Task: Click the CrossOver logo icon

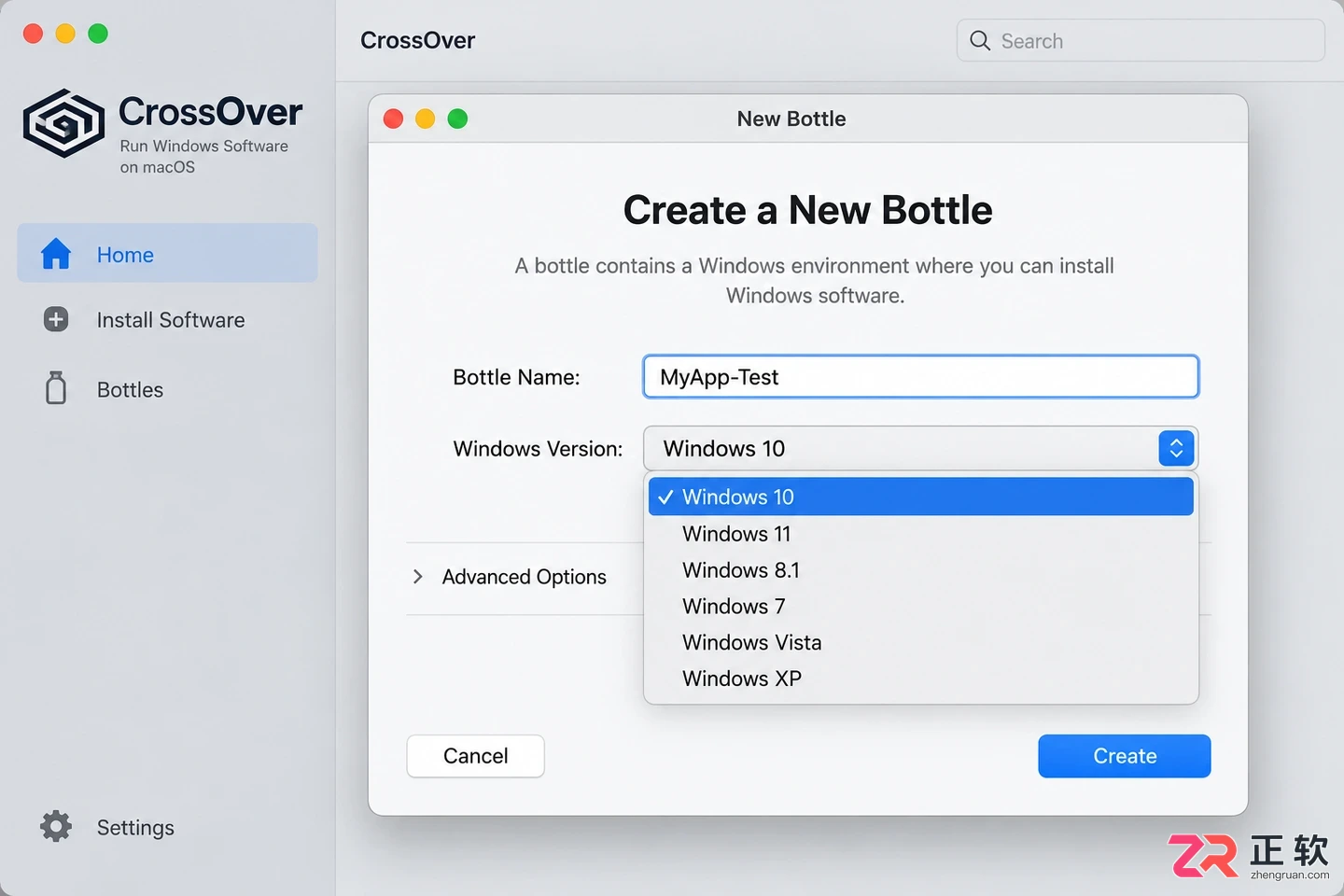Action: coord(63,123)
